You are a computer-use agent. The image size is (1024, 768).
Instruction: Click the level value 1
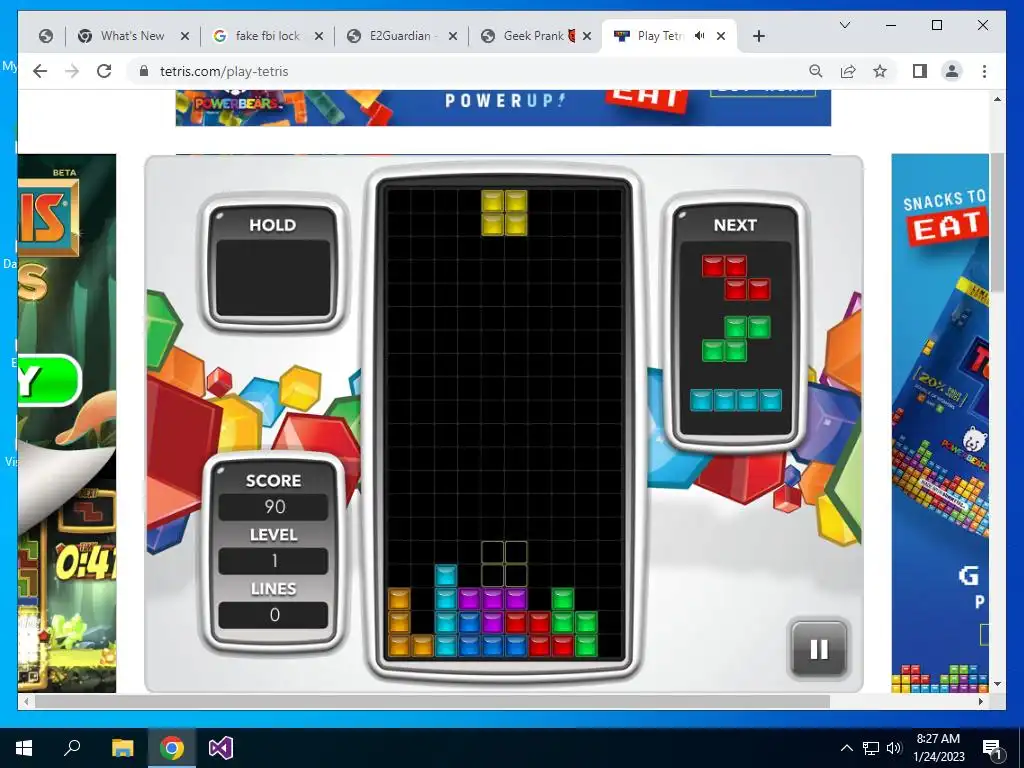pyautogui.click(x=274, y=561)
